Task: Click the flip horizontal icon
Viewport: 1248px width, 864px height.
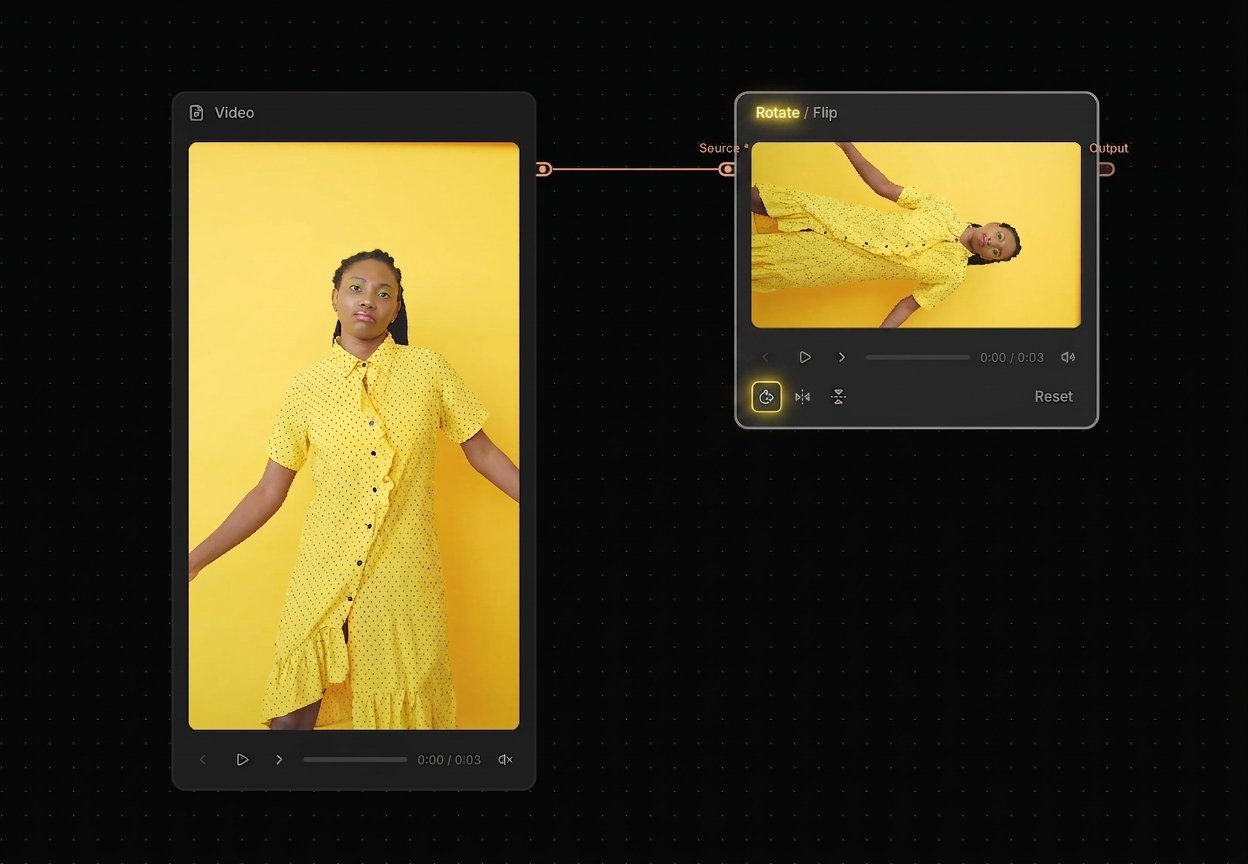Action: coord(802,397)
